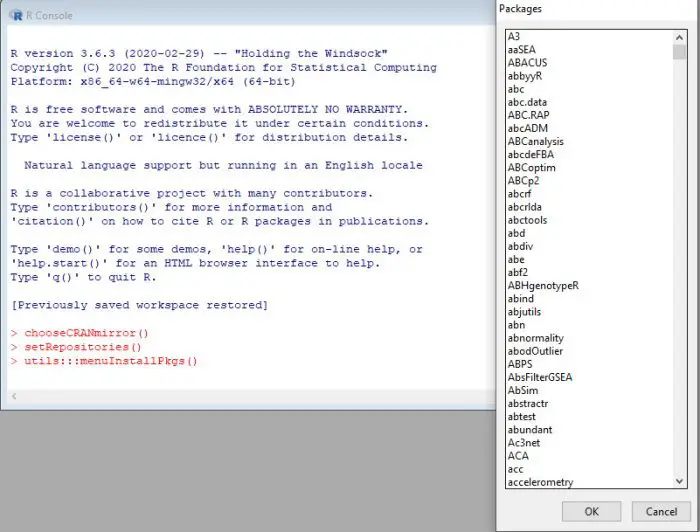The image size is (700, 532).
Task: Click the R Console horizontal scroll left arrow
Action: pos(14,396)
